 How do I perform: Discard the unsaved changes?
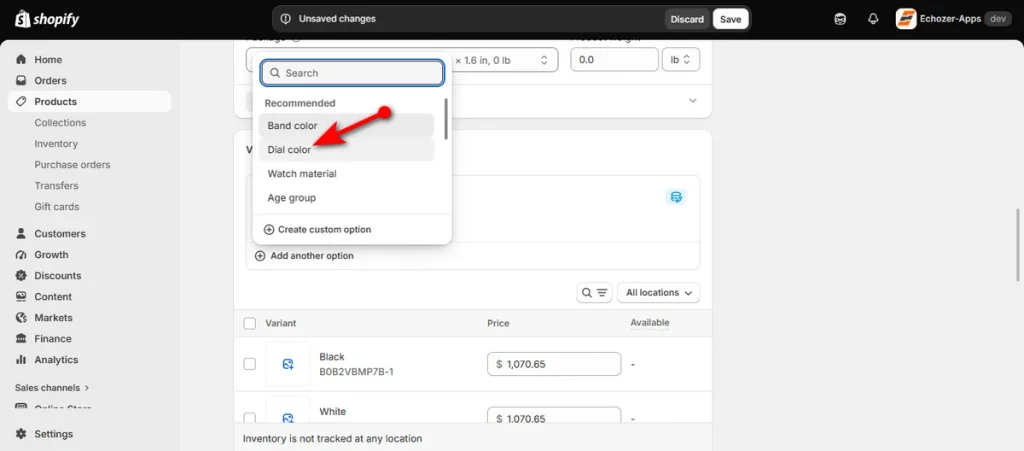[687, 19]
